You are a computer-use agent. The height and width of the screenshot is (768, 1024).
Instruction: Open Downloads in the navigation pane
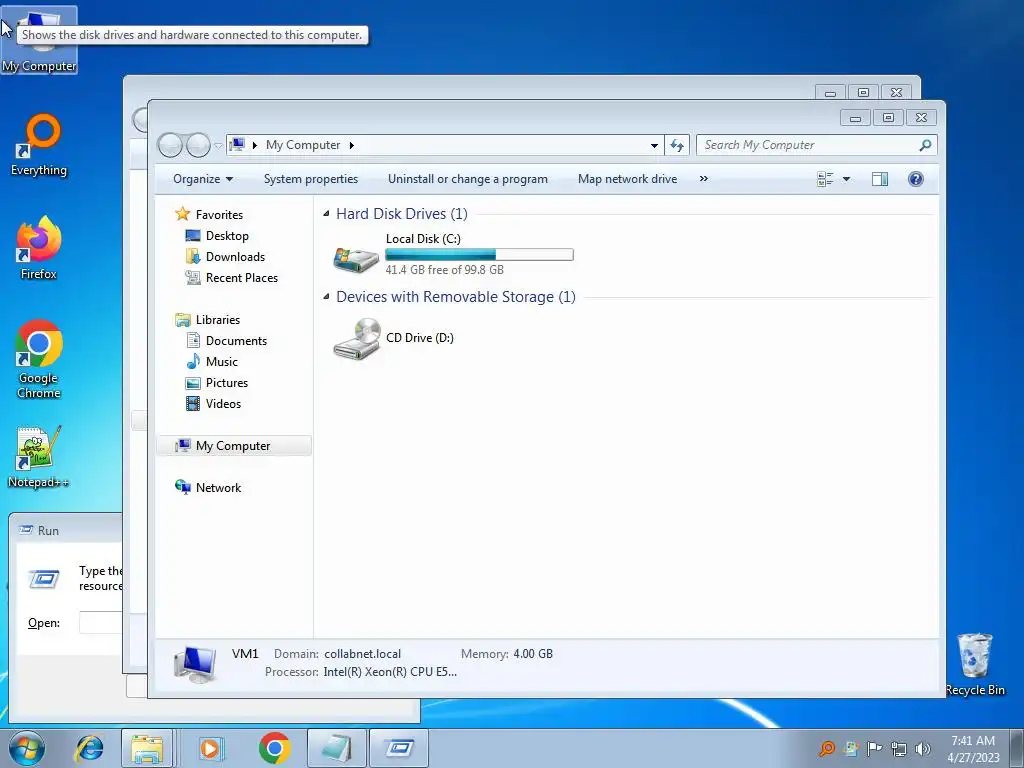coord(235,257)
